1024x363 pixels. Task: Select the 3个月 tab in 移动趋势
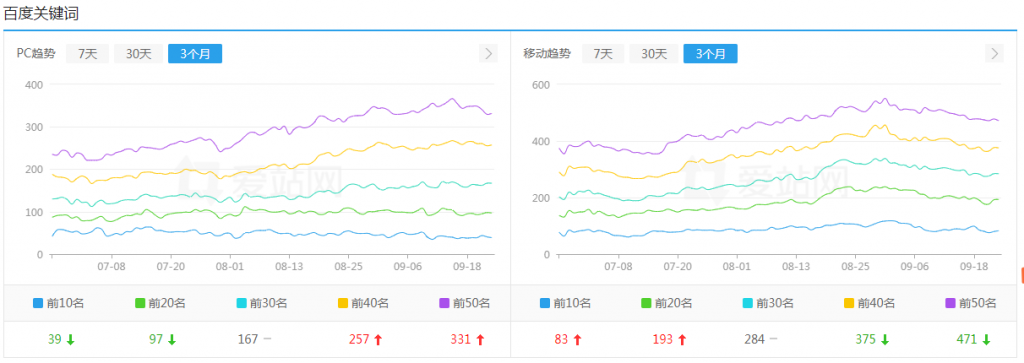[x=711, y=54]
